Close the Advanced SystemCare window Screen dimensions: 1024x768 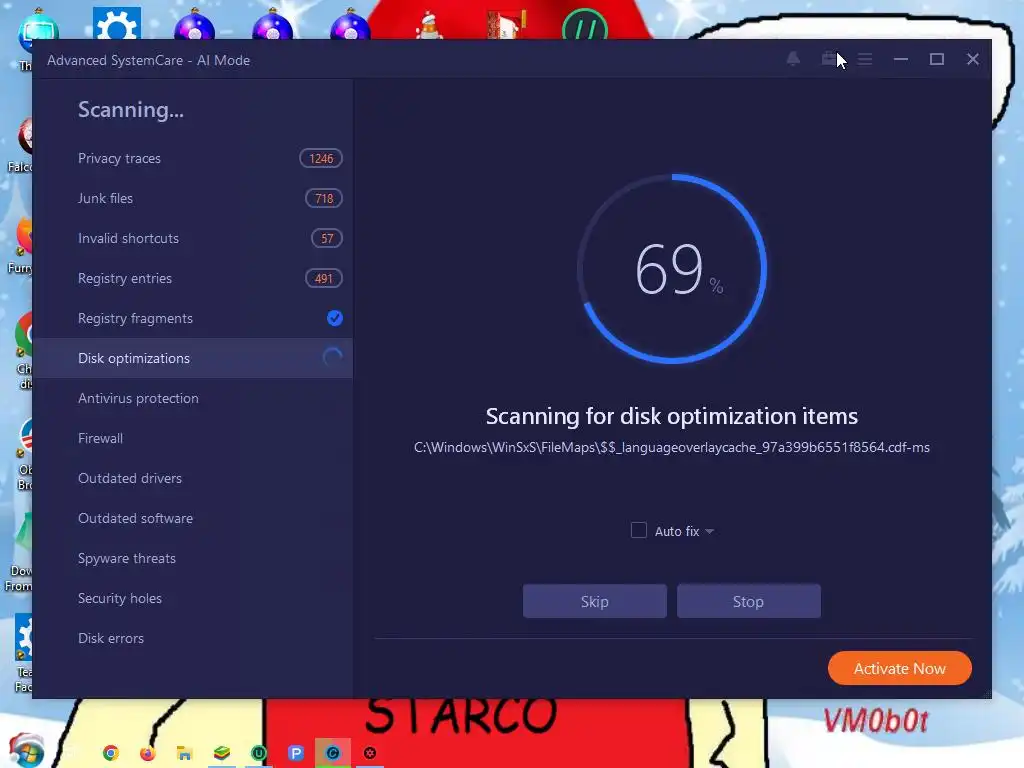click(x=972, y=59)
